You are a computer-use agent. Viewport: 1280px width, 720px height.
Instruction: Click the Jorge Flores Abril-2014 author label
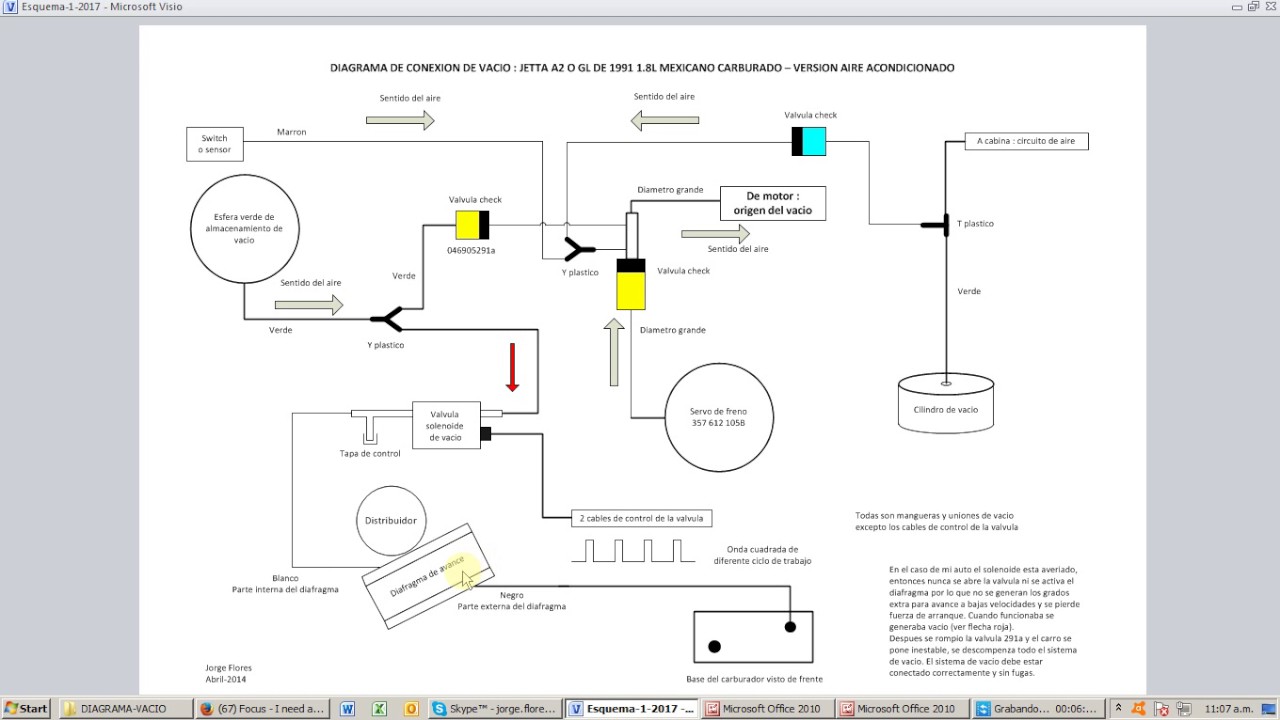click(x=229, y=673)
